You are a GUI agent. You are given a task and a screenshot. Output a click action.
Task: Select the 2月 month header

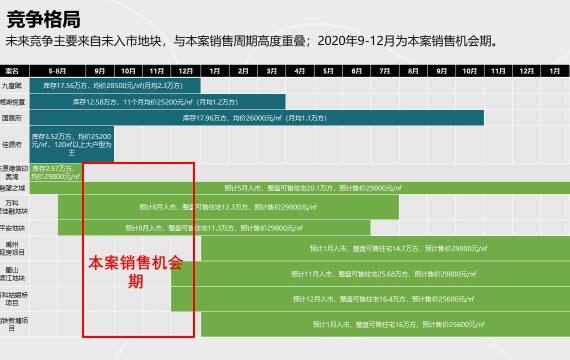tap(243, 71)
